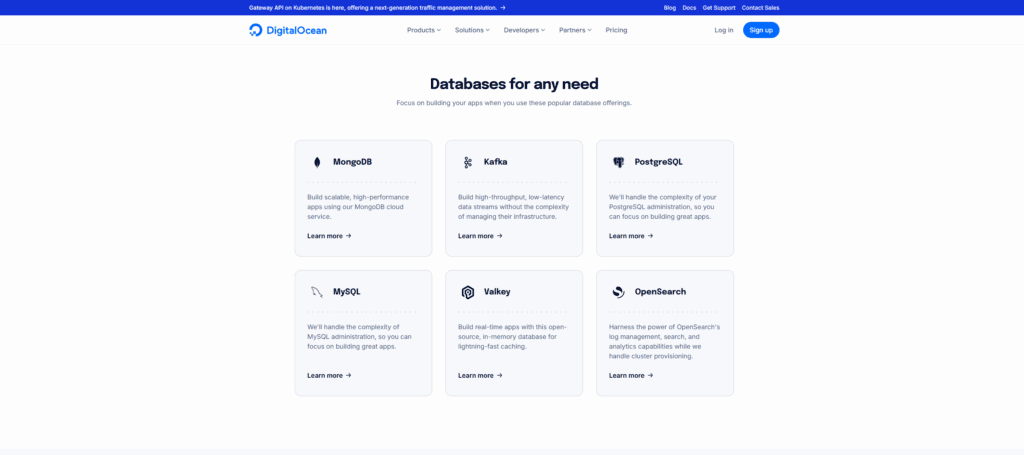Expand the Solutions menu

pos(472,30)
